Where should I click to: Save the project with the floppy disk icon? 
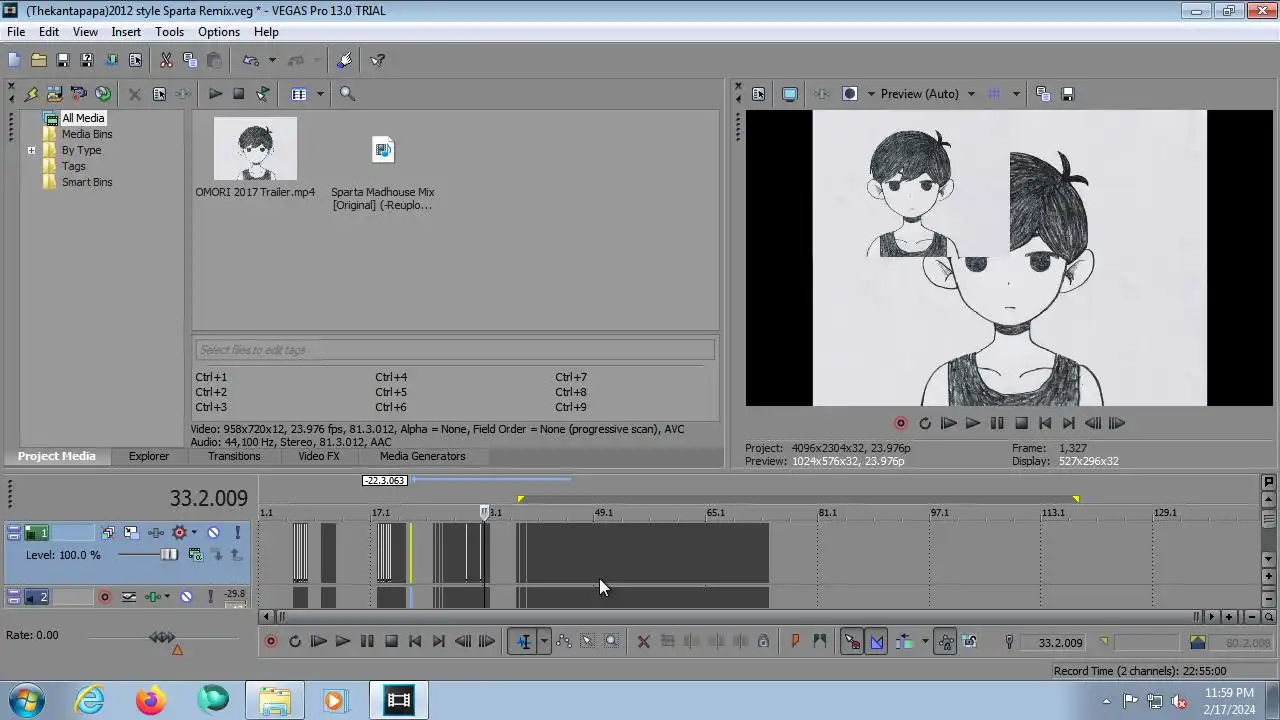pos(62,60)
